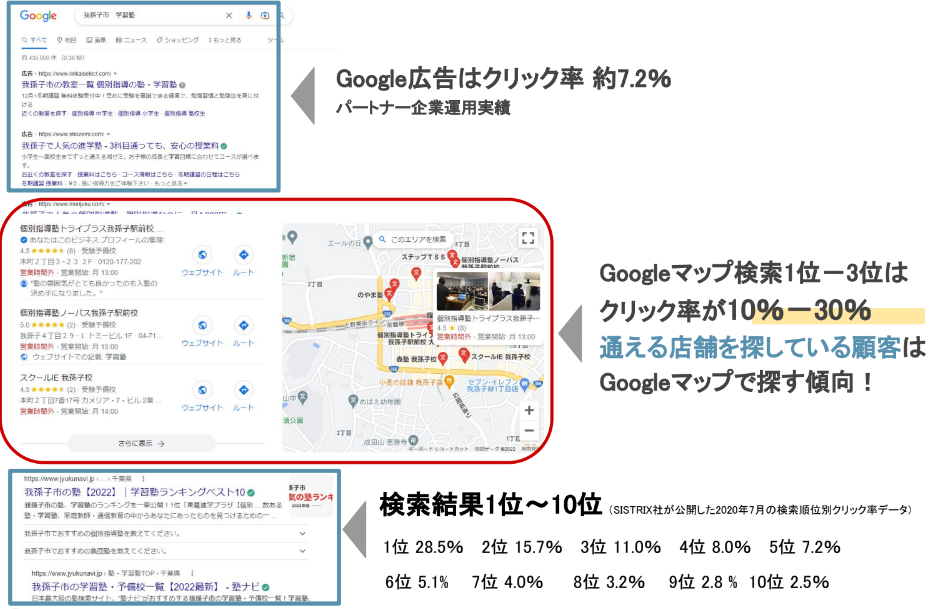Open sitelink 授業料はこちら
The image size is (935, 609).
click(97, 175)
